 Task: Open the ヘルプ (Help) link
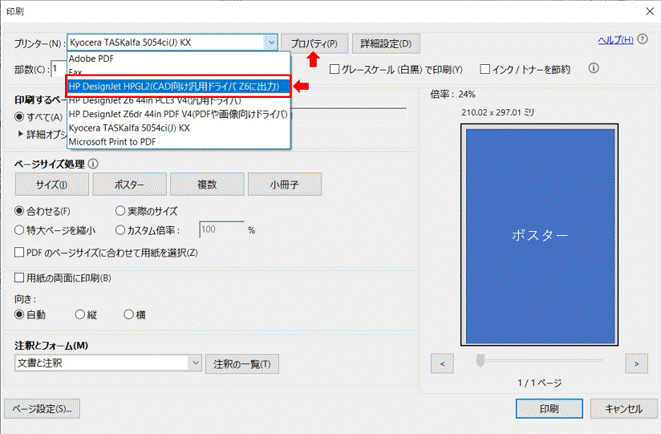[615, 40]
